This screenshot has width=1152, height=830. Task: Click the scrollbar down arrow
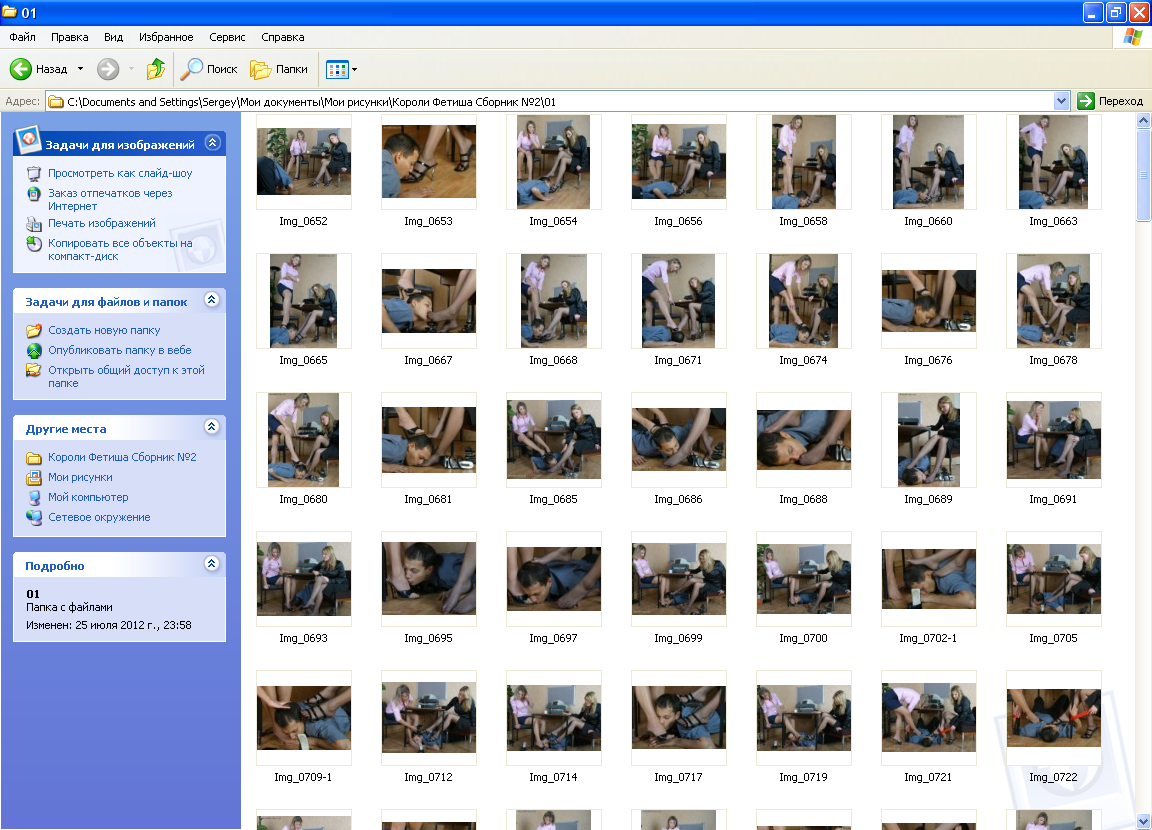(1143, 821)
